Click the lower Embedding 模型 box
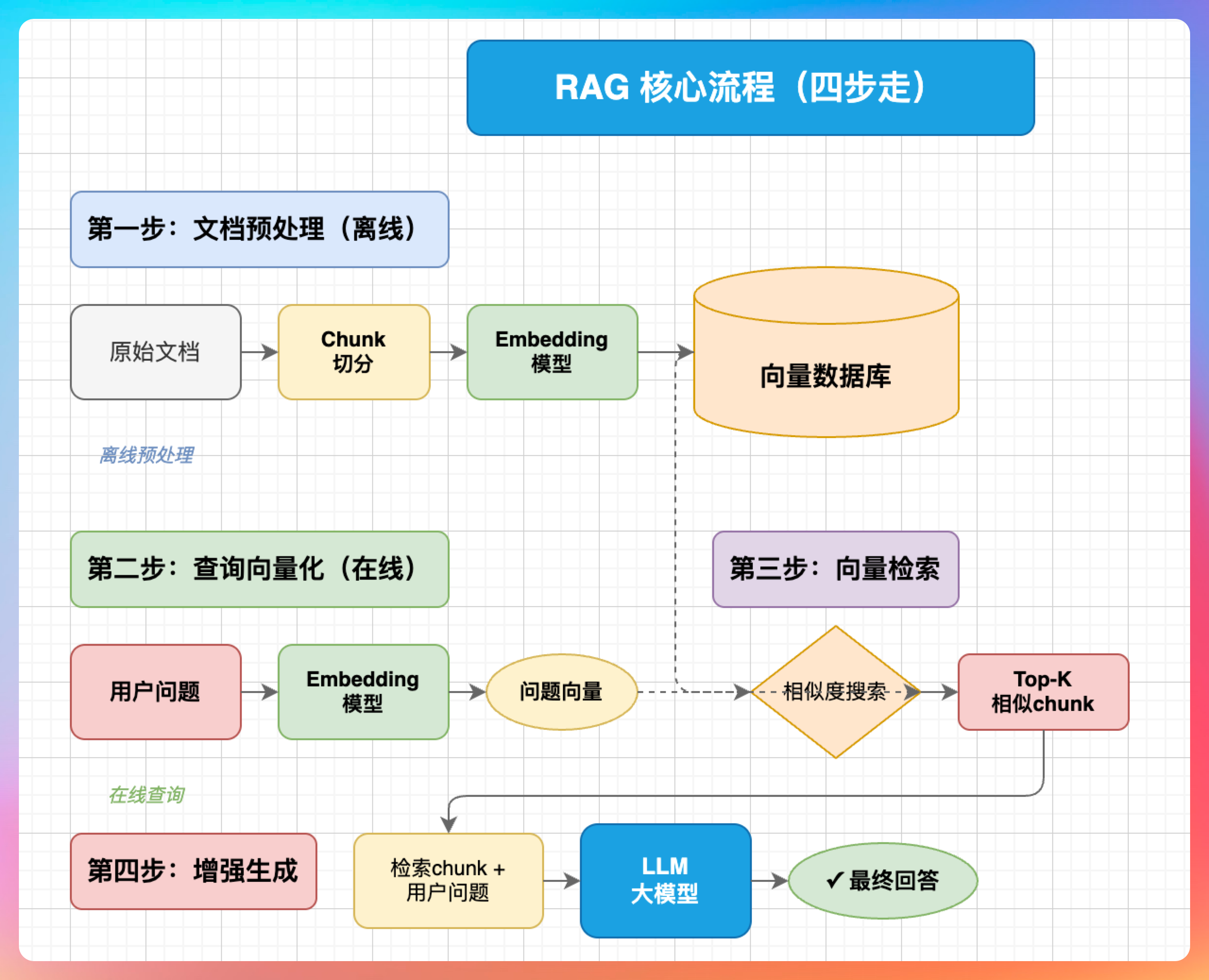This screenshot has width=1209, height=980. (x=363, y=692)
